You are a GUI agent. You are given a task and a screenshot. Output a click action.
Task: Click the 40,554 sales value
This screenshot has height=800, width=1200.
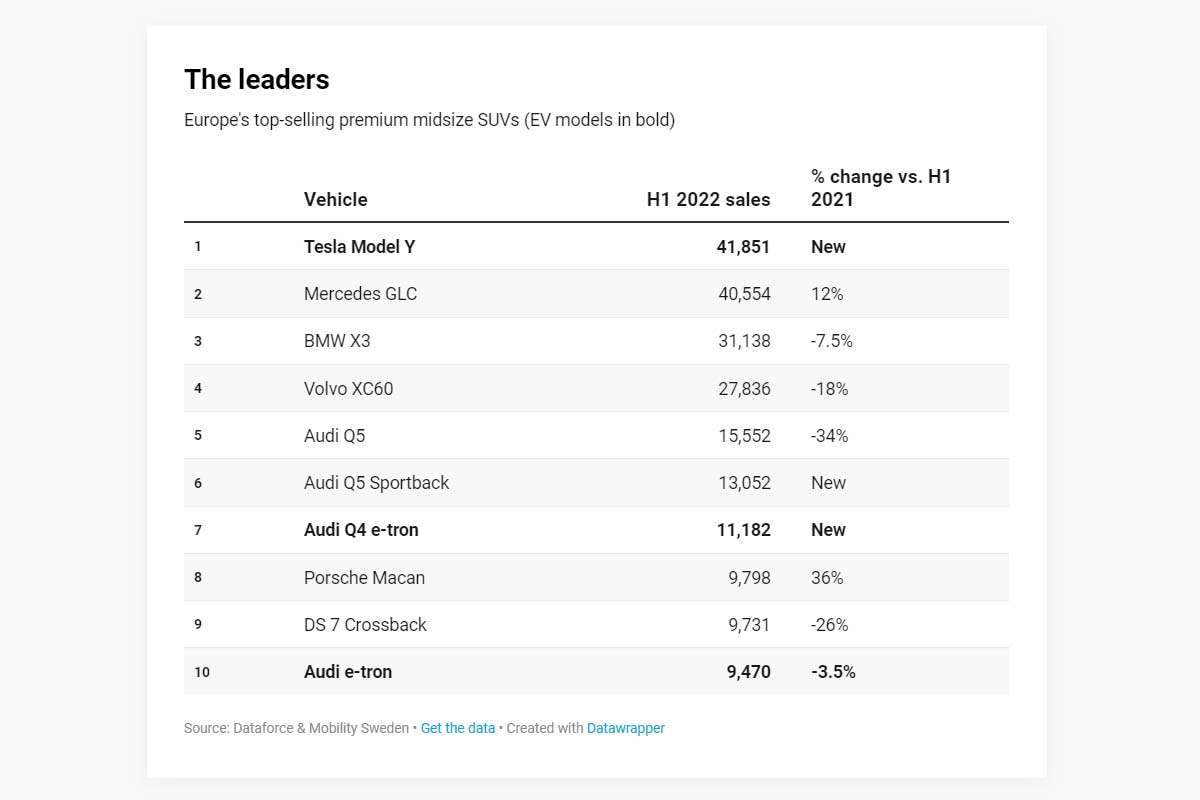(x=744, y=294)
